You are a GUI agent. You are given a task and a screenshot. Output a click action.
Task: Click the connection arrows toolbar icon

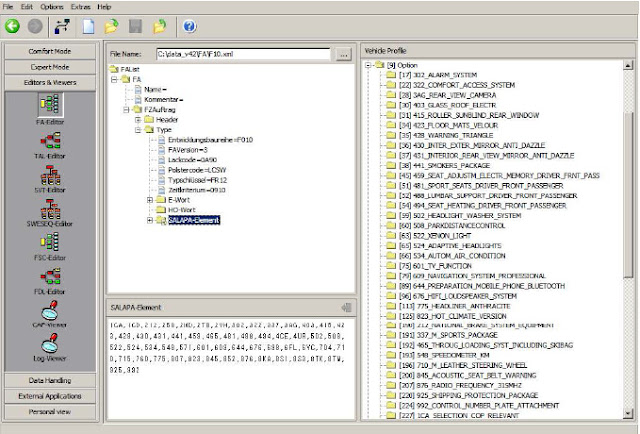pos(62,26)
